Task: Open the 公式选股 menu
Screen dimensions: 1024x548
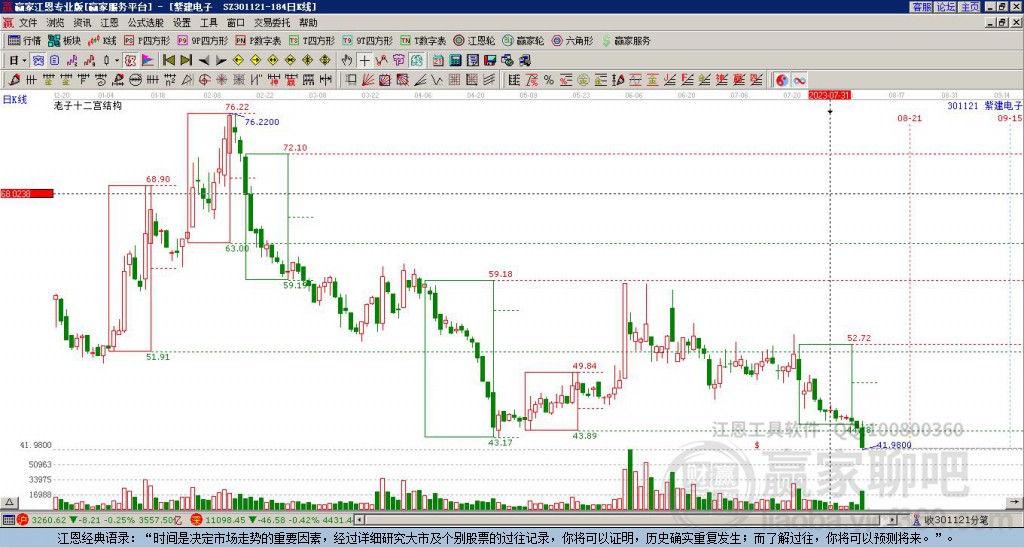Action: tap(146, 23)
